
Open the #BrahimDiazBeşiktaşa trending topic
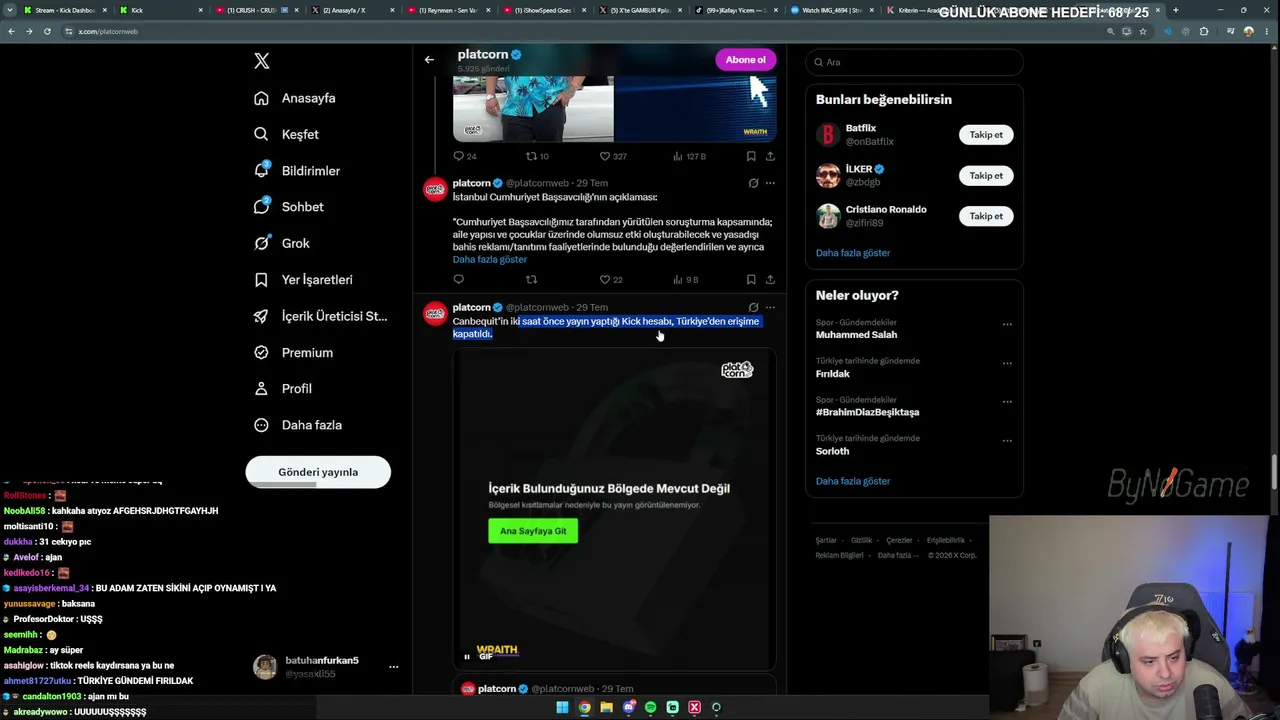coord(867,412)
